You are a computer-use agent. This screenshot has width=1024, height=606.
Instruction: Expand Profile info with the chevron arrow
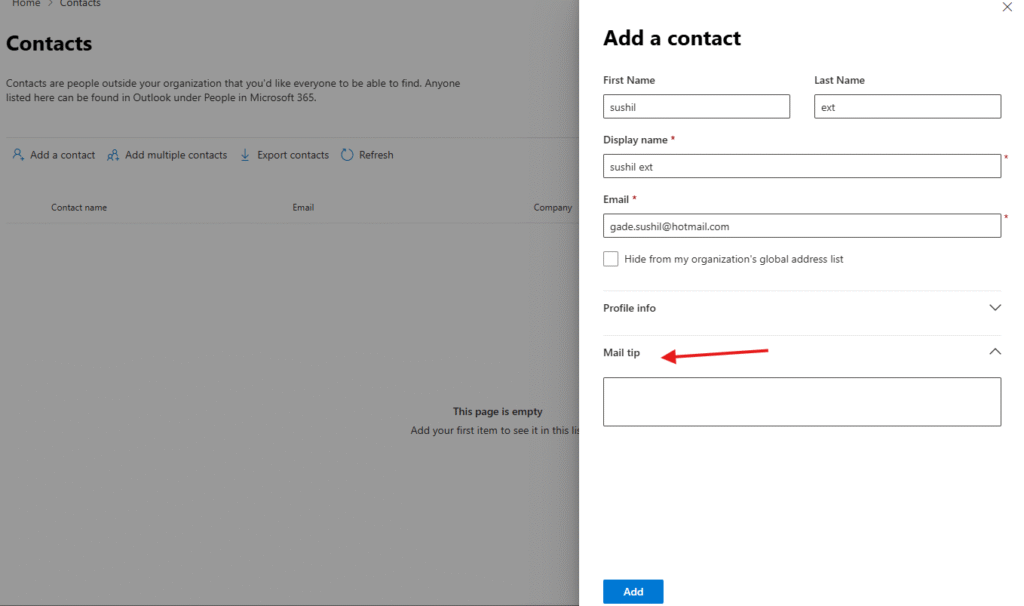coord(994,308)
